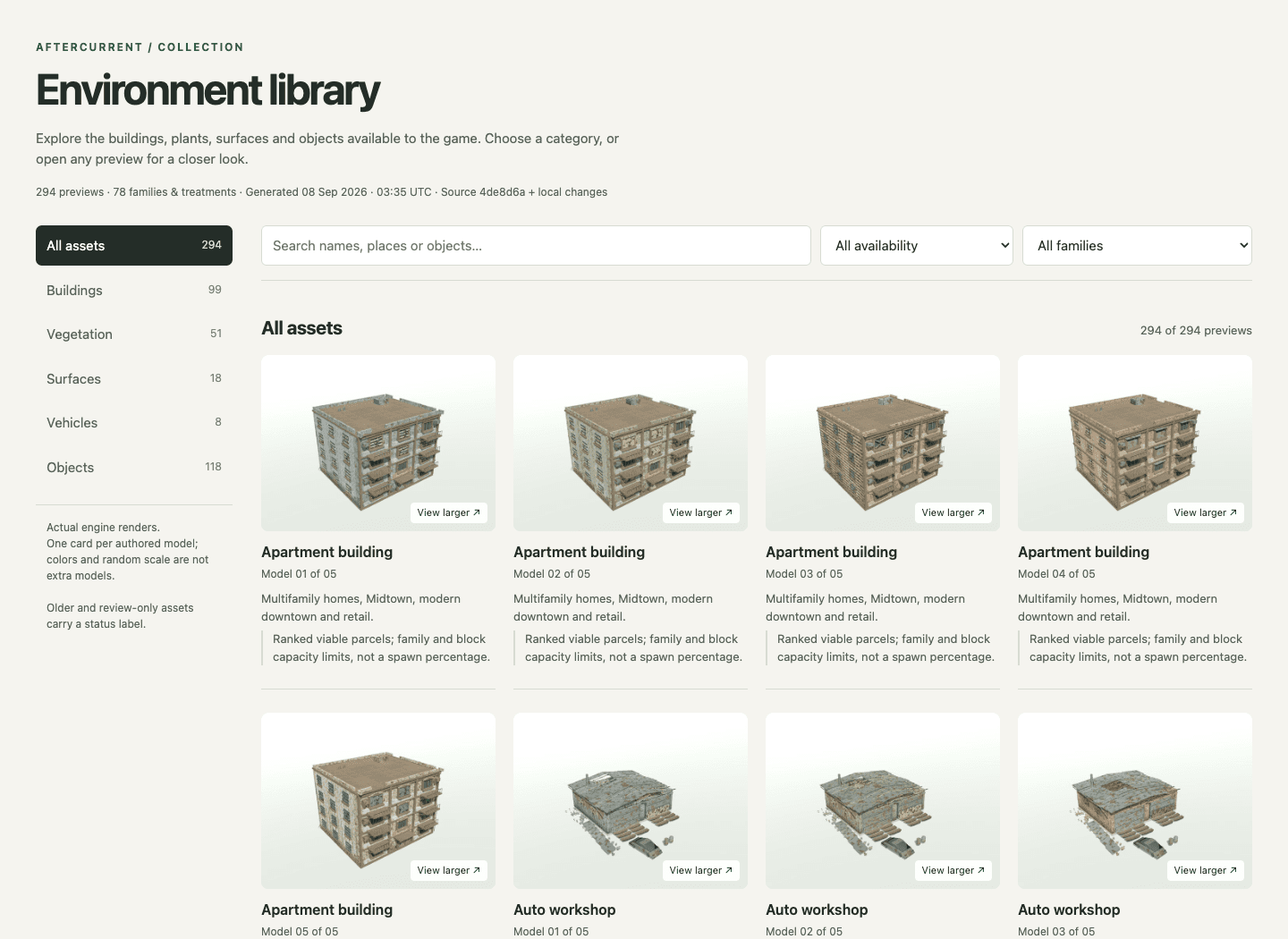
Task: Open Auto workshop Model 01 thumbnail image
Action: pyautogui.click(x=631, y=800)
